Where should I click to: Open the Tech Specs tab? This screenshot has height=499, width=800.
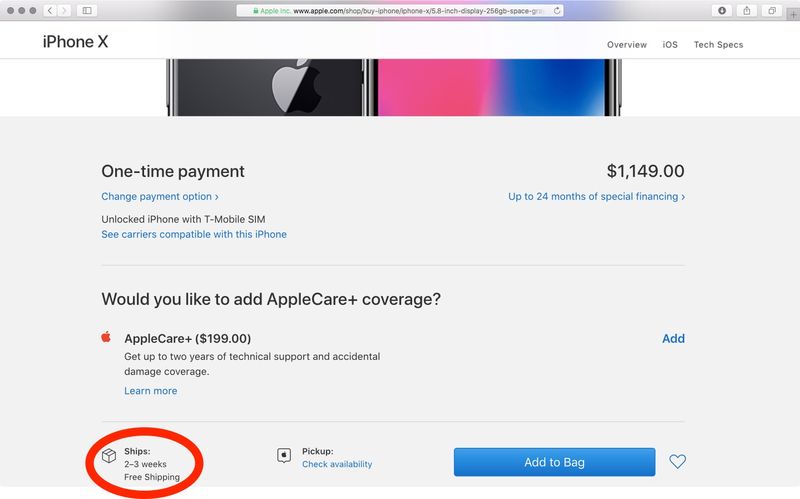[718, 44]
